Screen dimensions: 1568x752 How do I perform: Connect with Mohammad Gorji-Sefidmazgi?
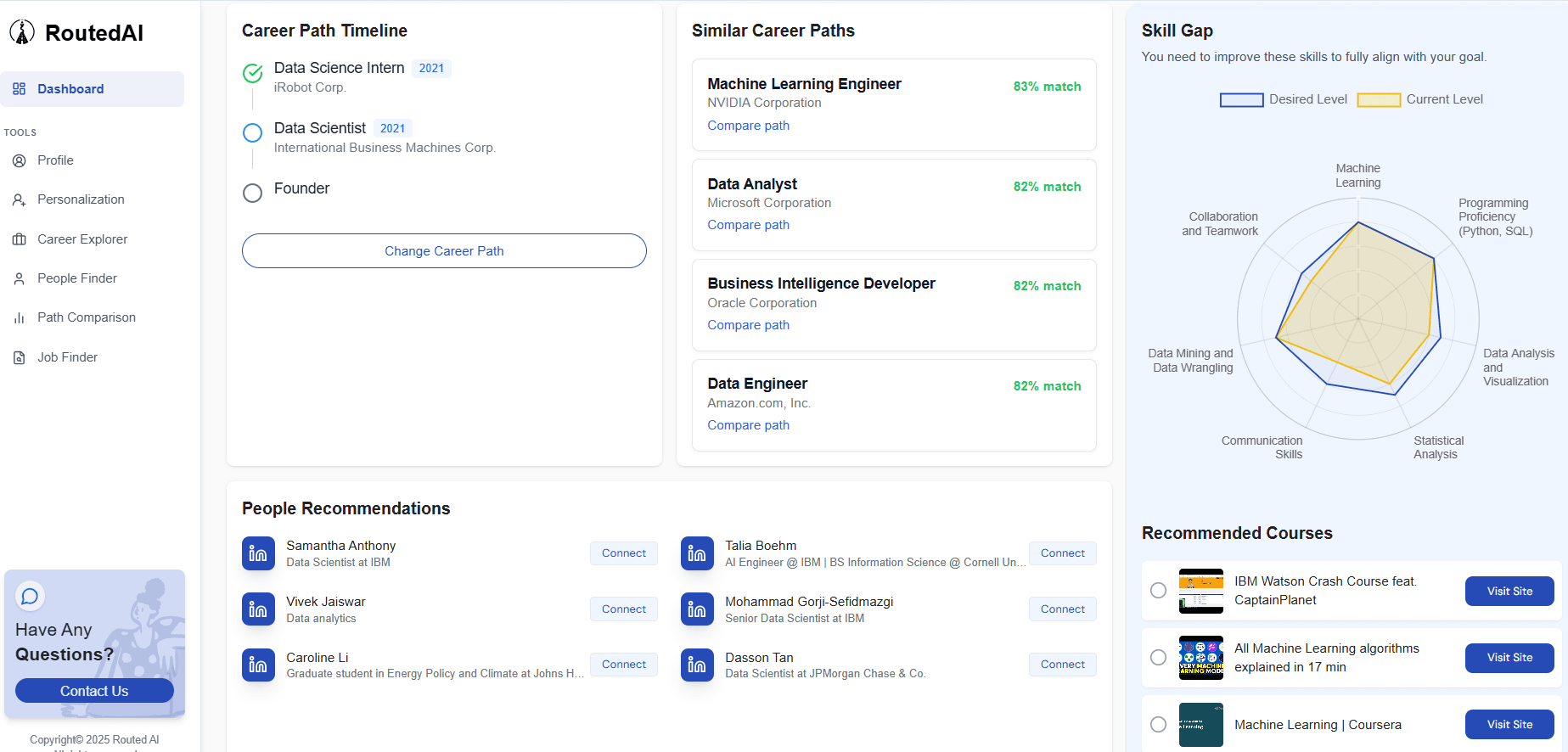click(x=1063, y=609)
